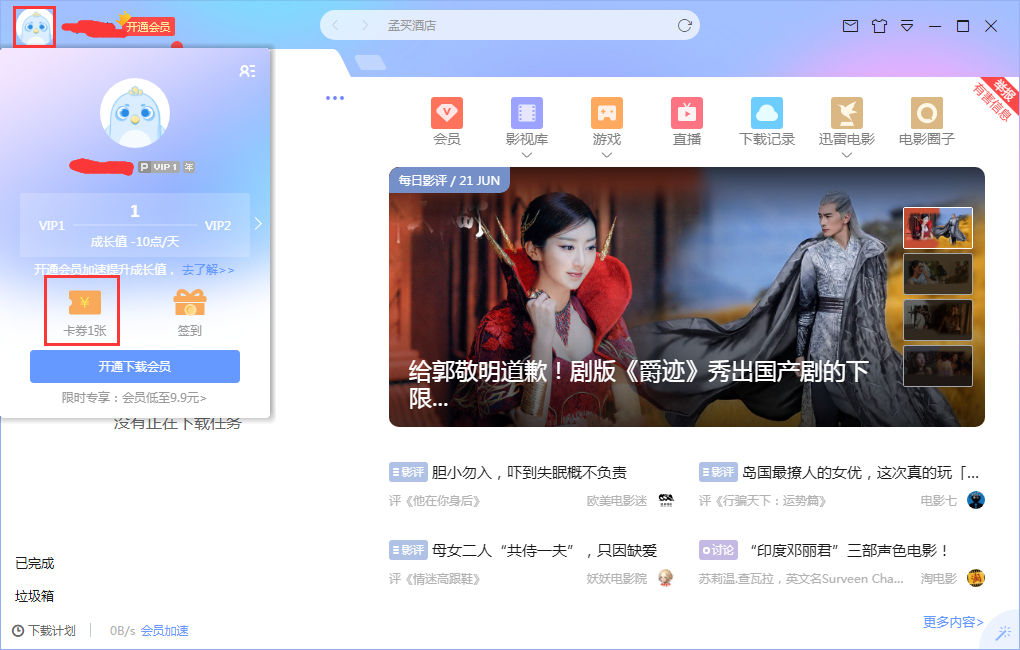The height and width of the screenshot is (650, 1020).
Task: Open the main menu triangle icon
Action: click(907, 26)
